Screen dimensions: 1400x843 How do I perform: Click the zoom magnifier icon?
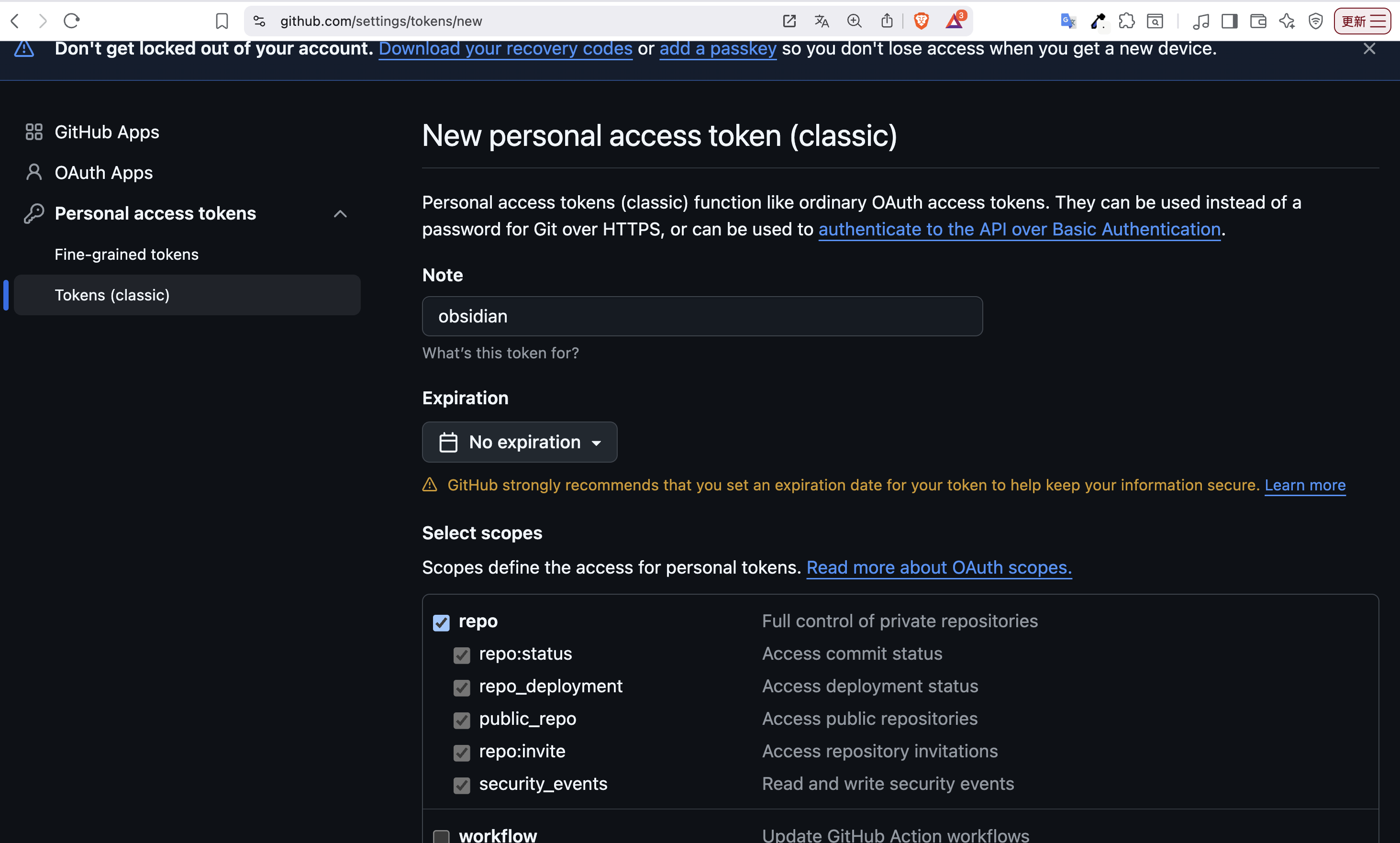(854, 21)
